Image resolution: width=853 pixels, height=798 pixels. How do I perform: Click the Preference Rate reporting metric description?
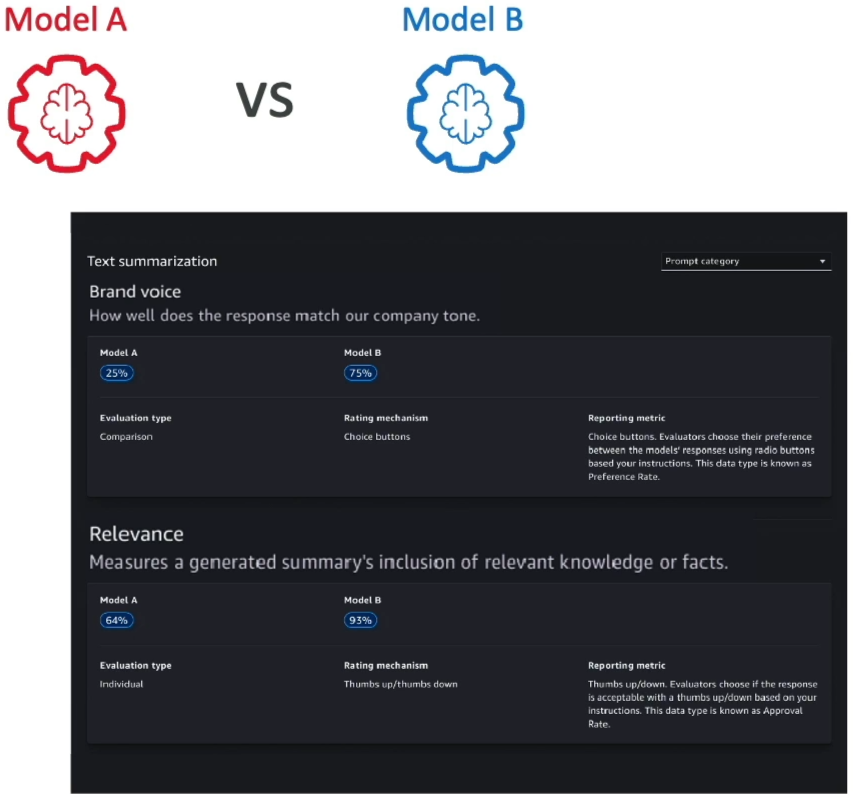pos(701,456)
